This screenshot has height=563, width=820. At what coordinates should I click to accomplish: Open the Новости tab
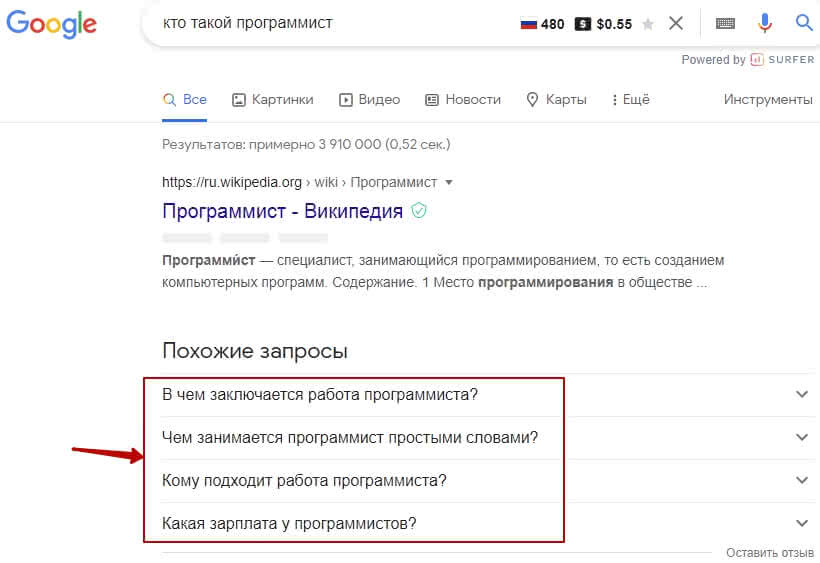pyautogui.click(x=463, y=99)
